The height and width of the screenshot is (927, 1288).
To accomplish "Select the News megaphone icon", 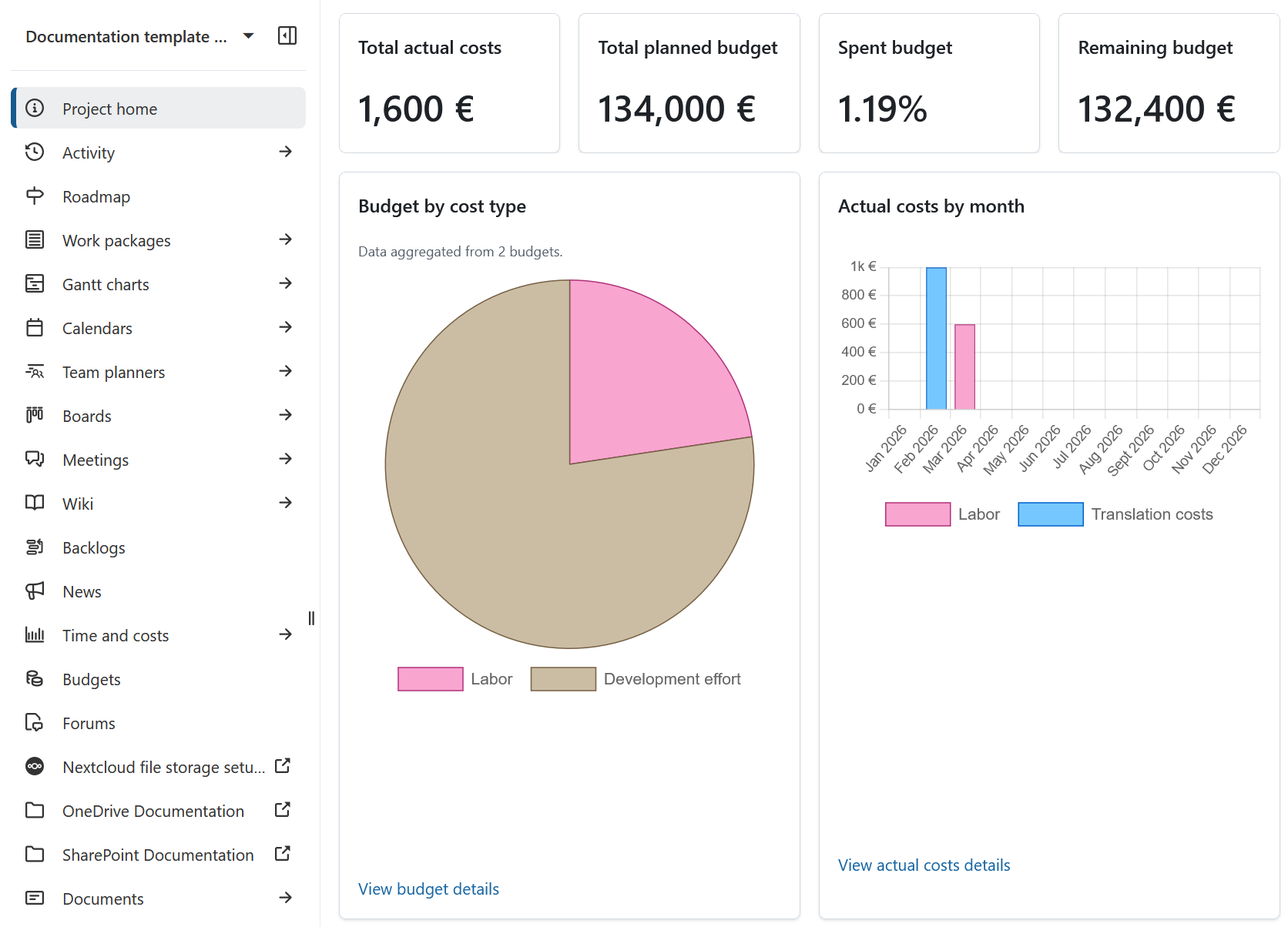I will (x=35, y=591).
